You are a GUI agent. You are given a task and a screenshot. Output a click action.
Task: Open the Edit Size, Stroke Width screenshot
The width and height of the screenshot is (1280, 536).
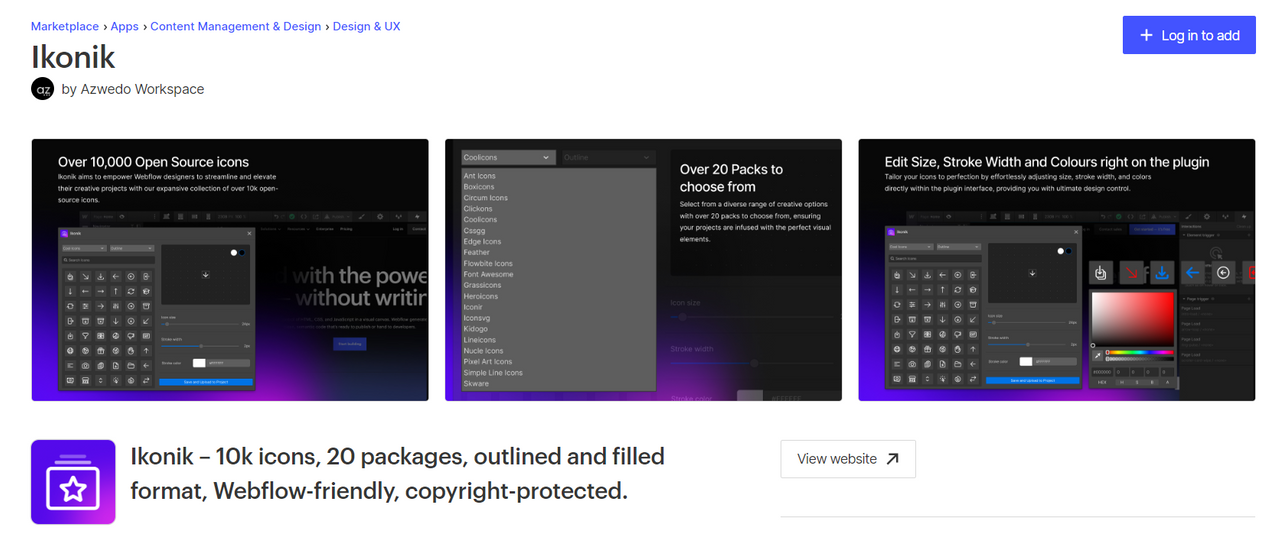tap(1057, 270)
